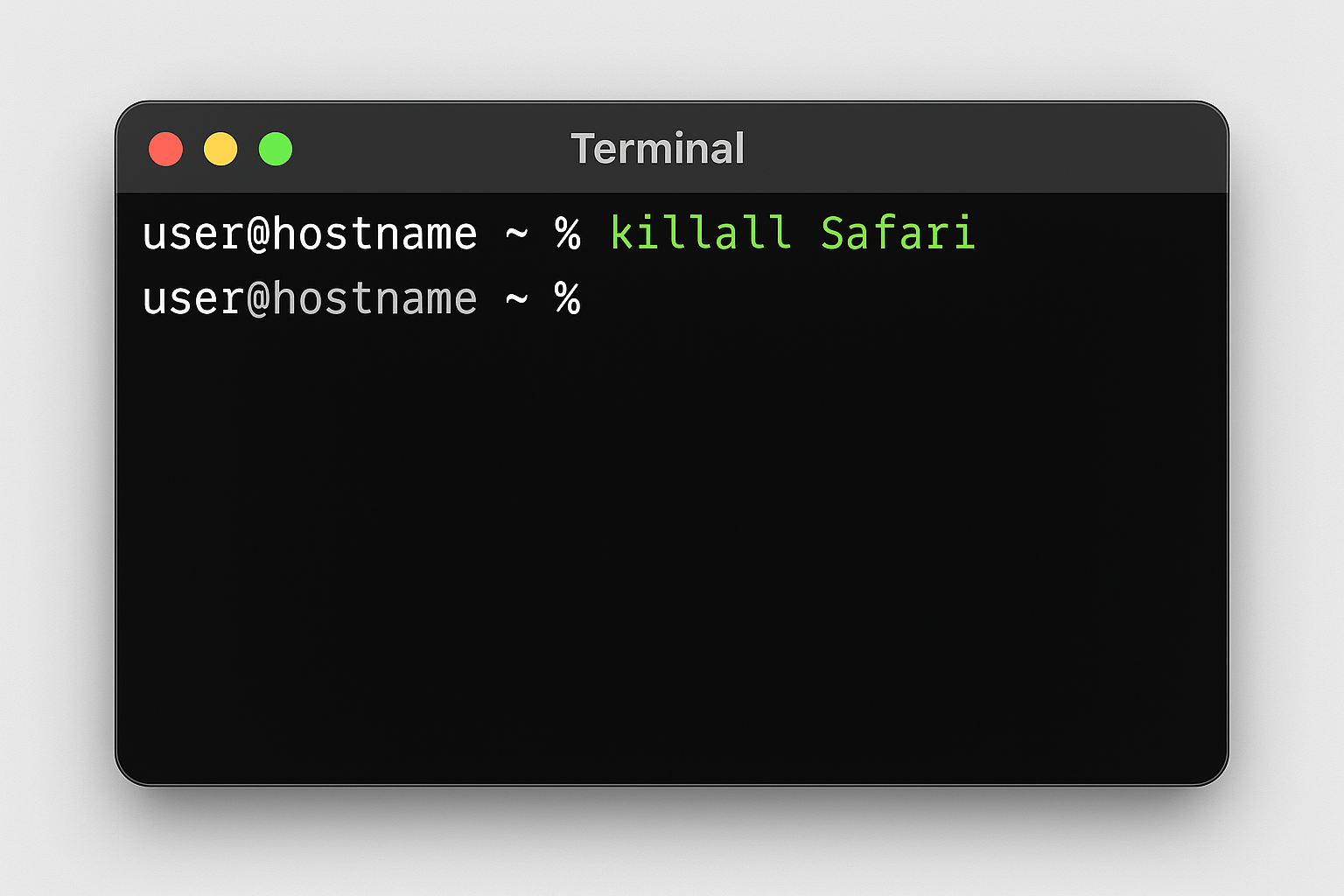Click the yellow minimize button
The image size is (1344, 896).
[x=220, y=149]
